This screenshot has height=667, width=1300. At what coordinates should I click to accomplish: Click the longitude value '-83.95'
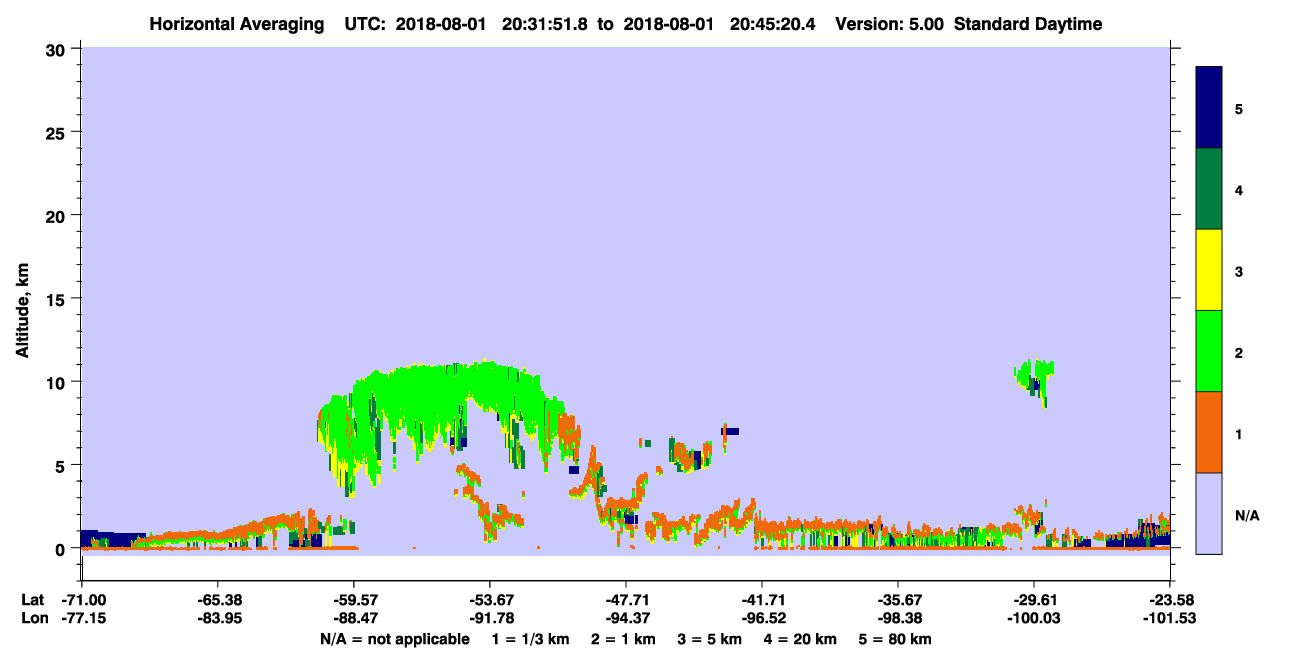click(x=217, y=618)
